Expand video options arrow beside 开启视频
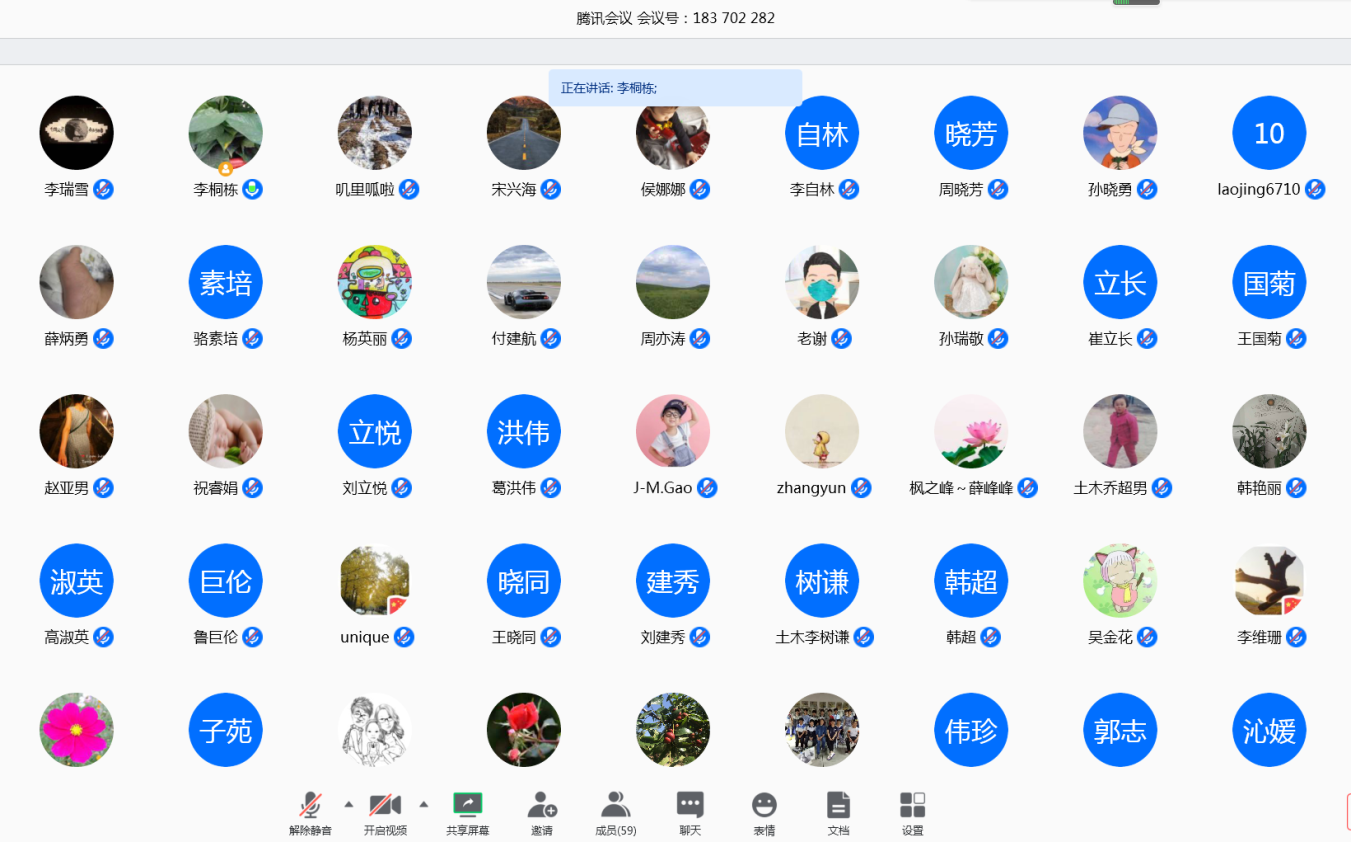Screen dimensions: 1351x842 coord(423,804)
